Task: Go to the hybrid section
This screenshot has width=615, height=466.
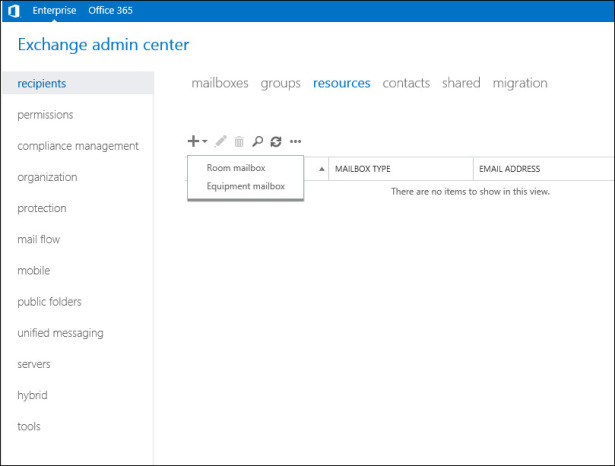Action: tap(32, 395)
